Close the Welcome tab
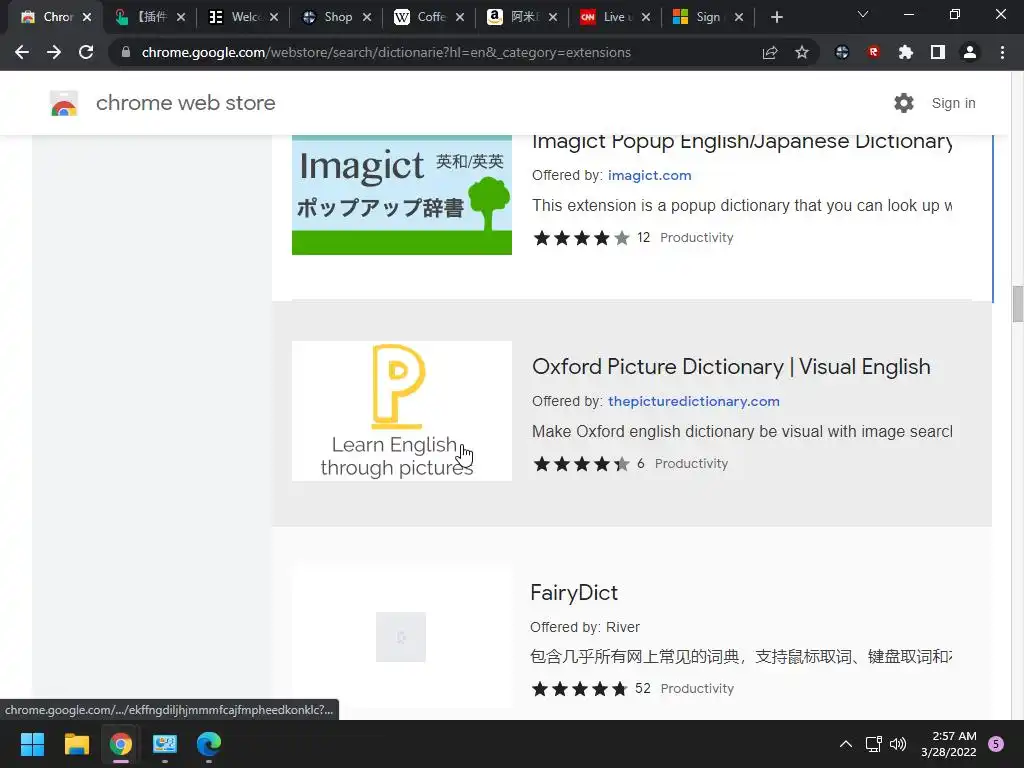The image size is (1024, 768). (x=274, y=18)
